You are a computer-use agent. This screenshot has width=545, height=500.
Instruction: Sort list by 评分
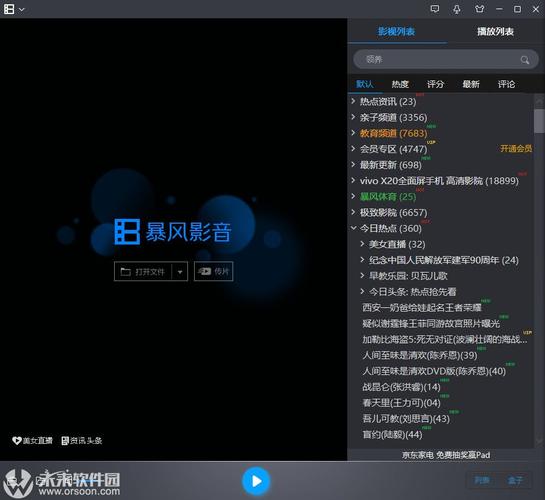[x=436, y=84]
